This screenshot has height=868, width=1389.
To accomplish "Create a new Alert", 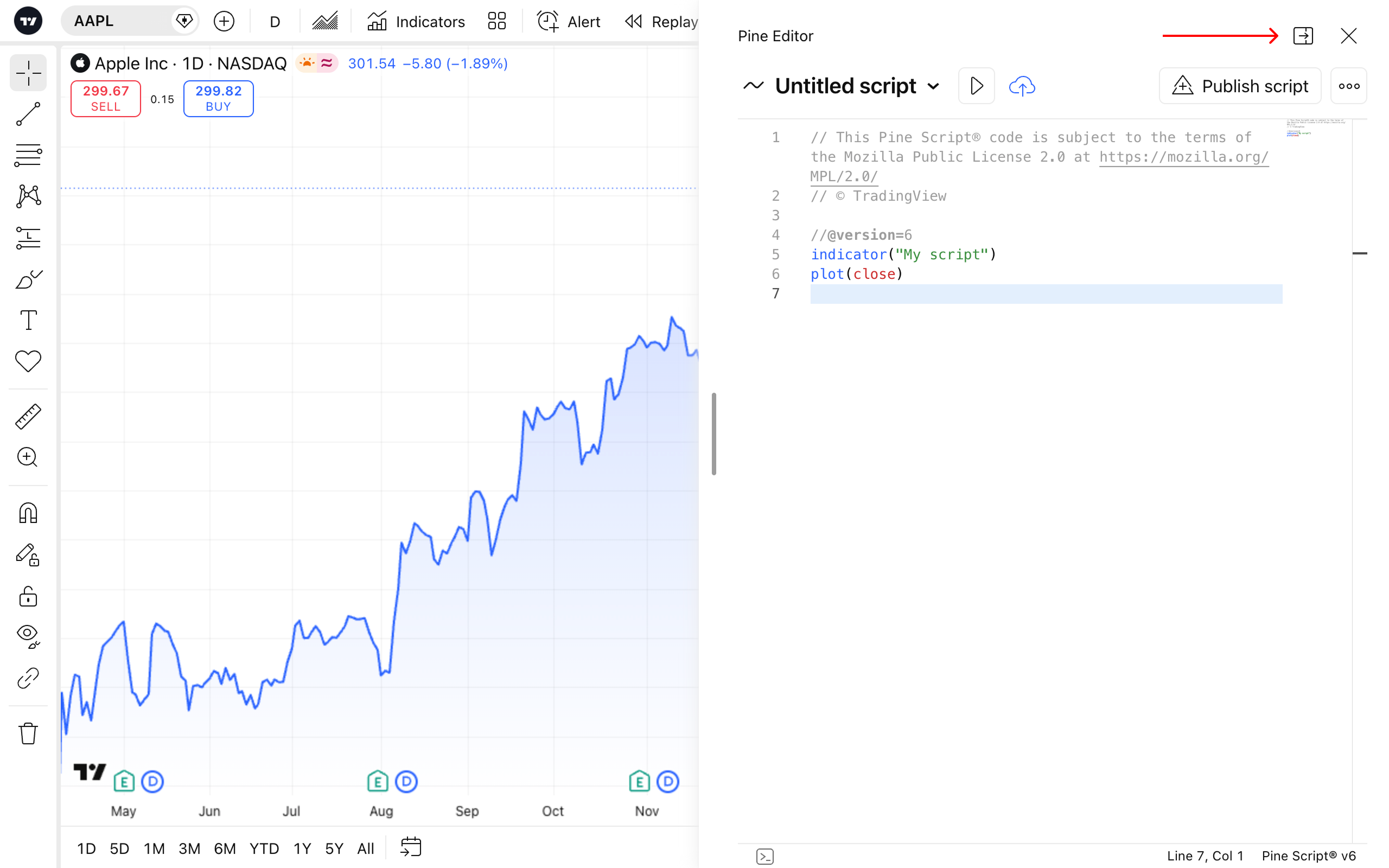I will [568, 22].
